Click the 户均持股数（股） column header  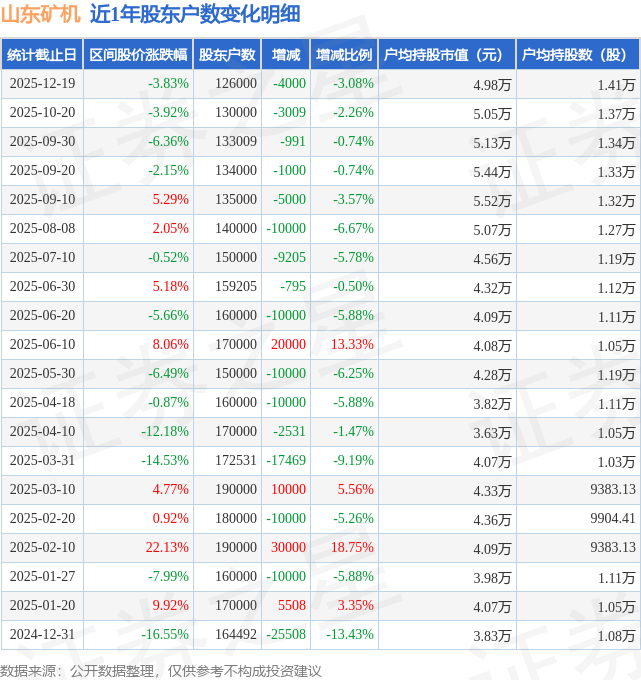[x=579, y=55]
